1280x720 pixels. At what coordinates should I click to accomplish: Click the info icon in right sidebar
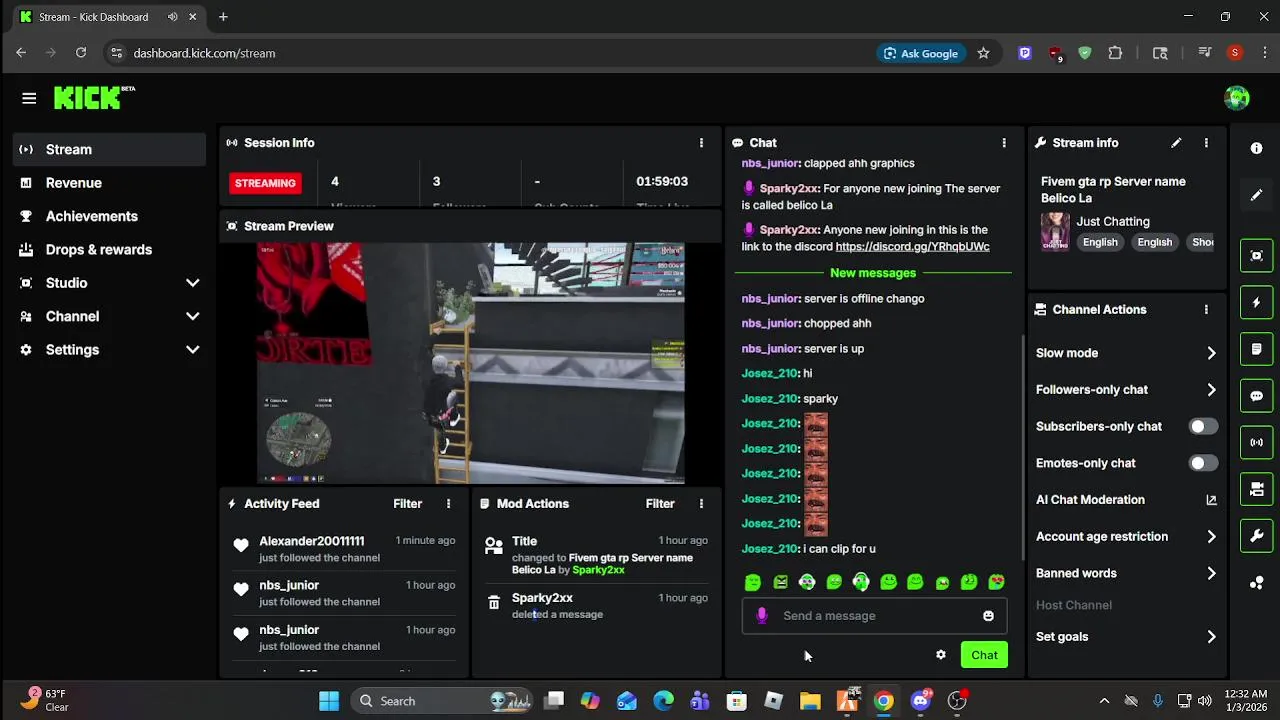(1257, 148)
